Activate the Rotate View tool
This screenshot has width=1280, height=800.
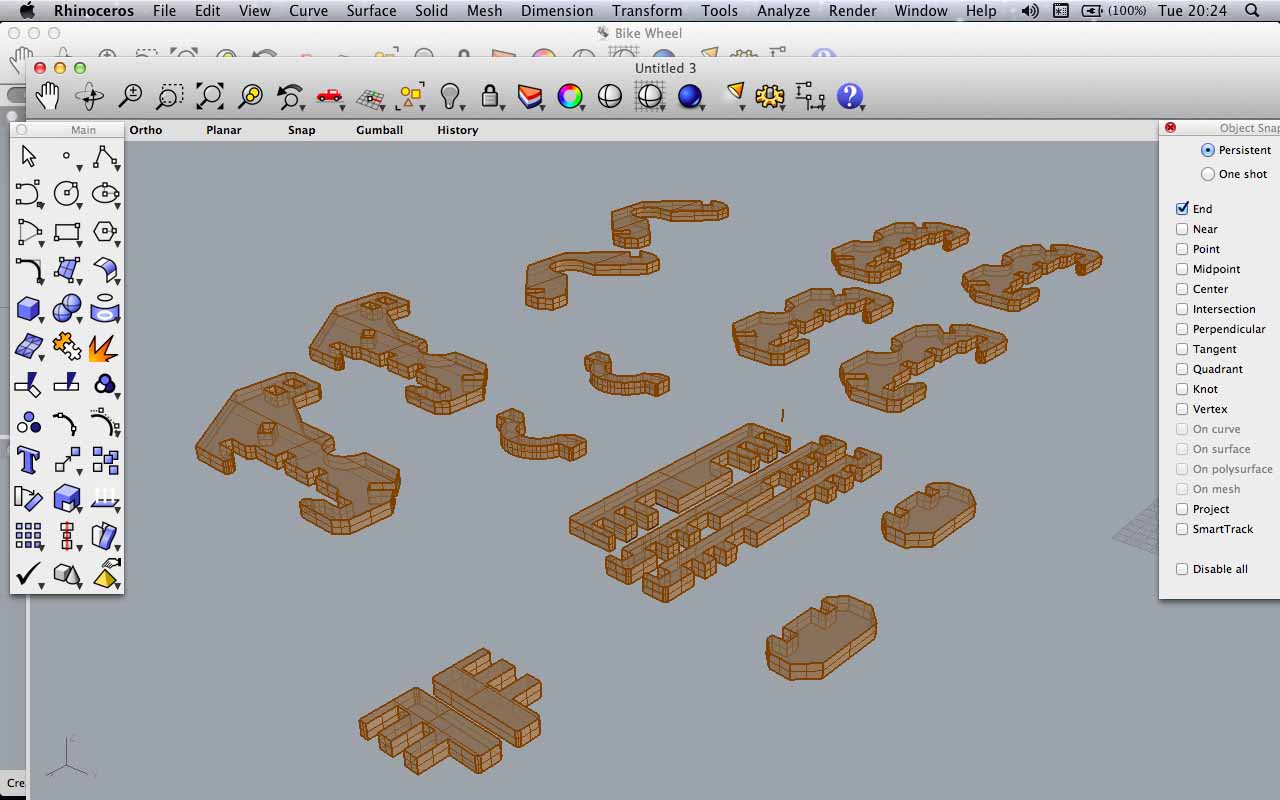[x=89, y=96]
